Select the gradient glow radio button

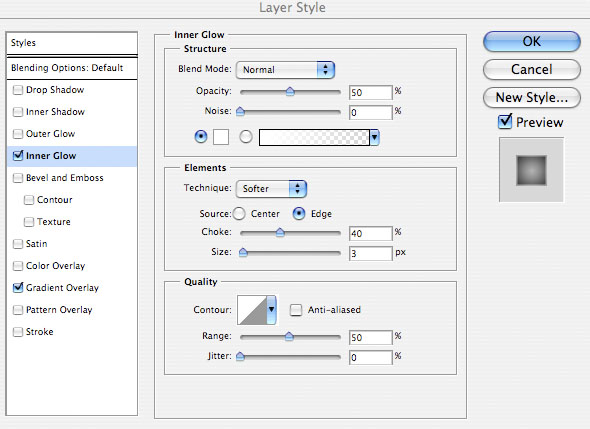(246, 137)
